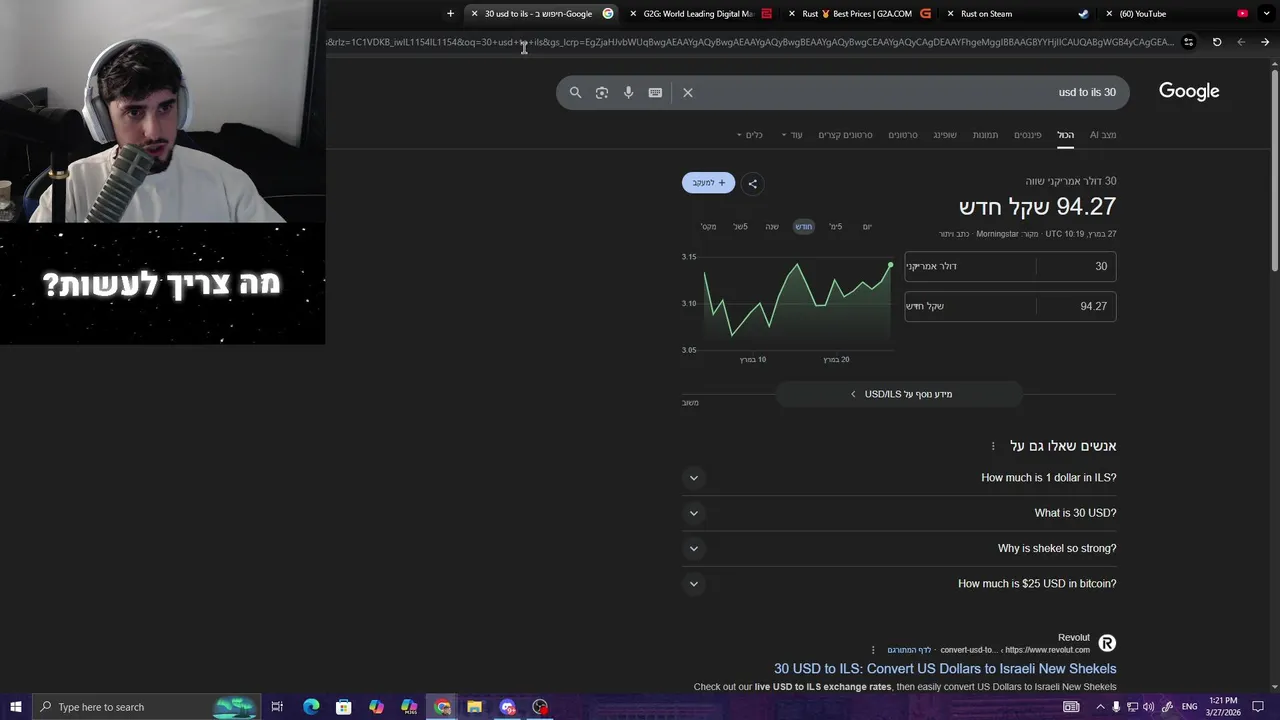Click site settings tune icon in address bar
Image resolution: width=1280 pixels, height=720 pixels.
click(x=1188, y=42)
